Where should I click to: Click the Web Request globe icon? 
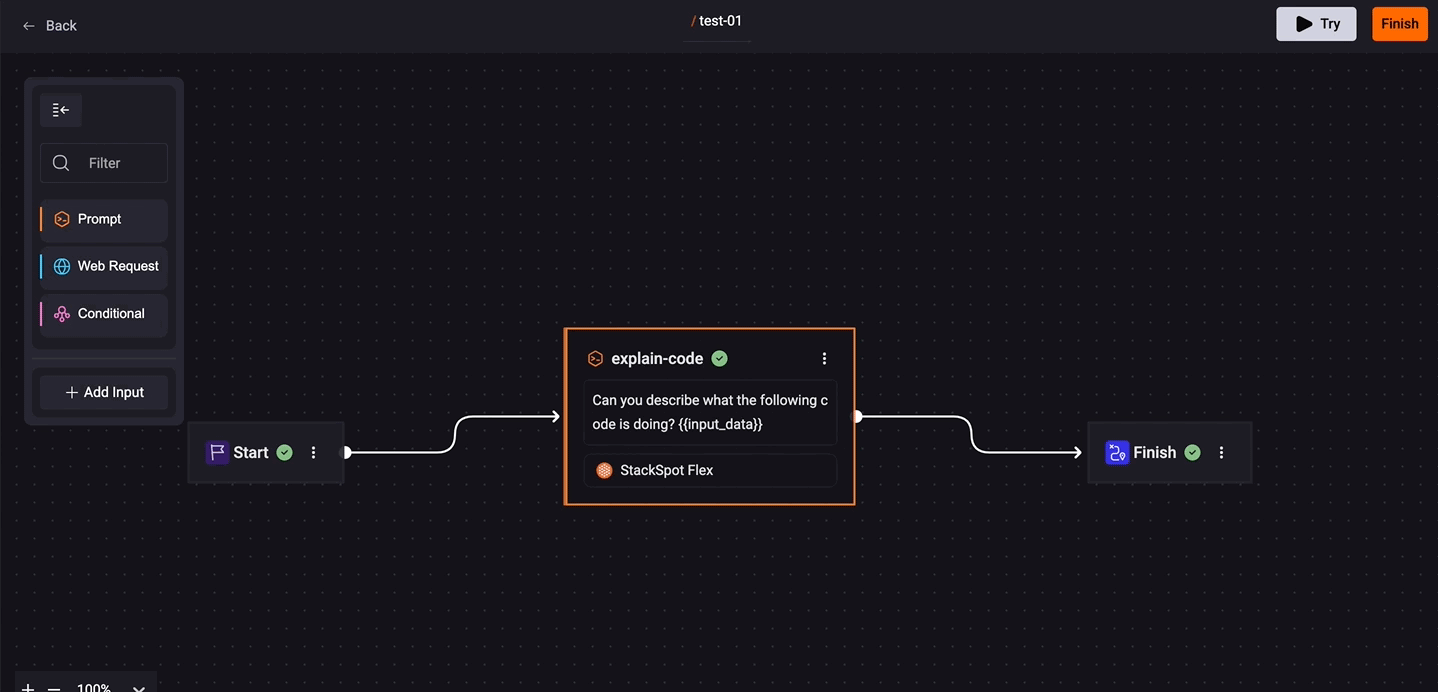click(62, 266)
